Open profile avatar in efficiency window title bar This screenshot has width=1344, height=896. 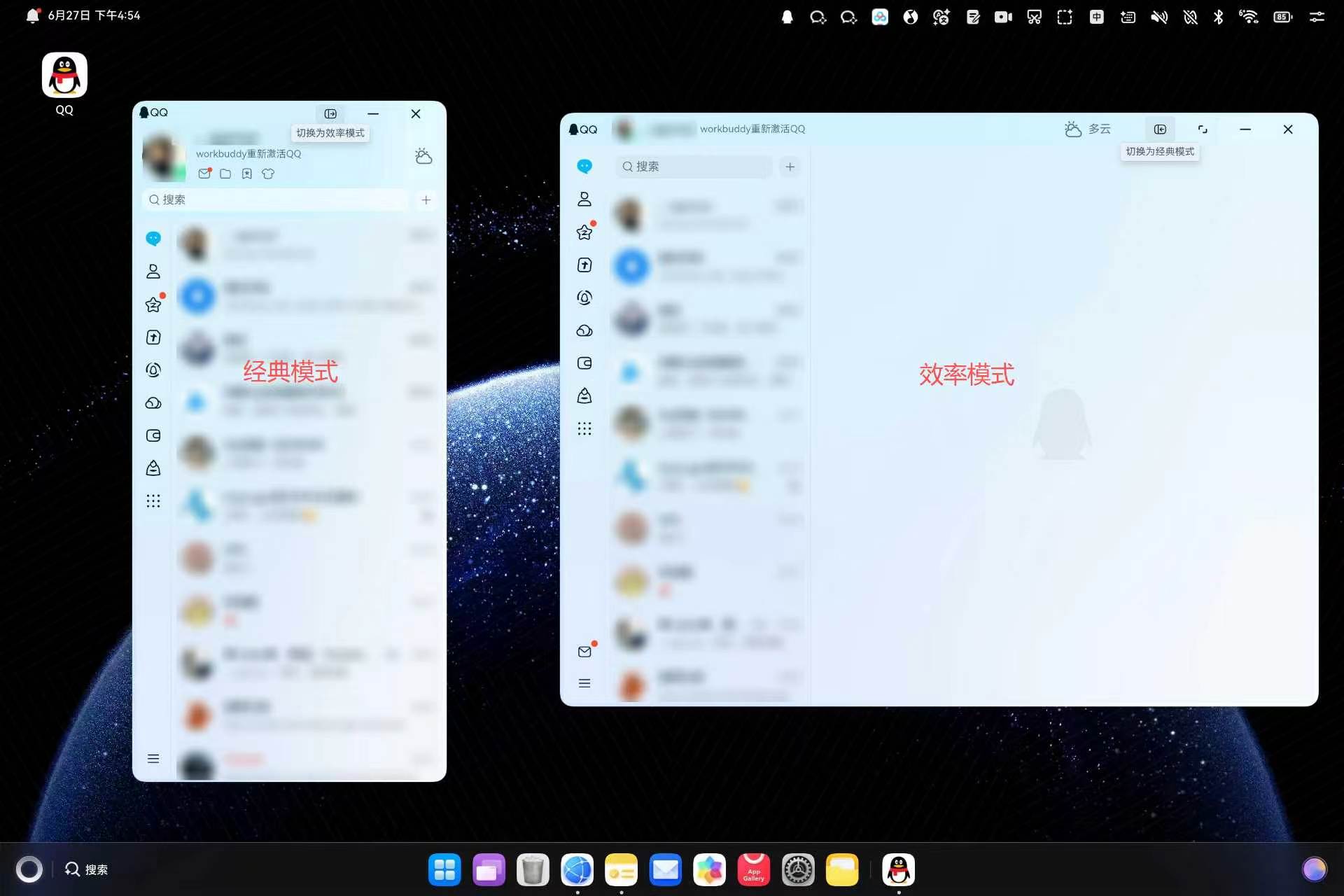(x=624, y=129)
